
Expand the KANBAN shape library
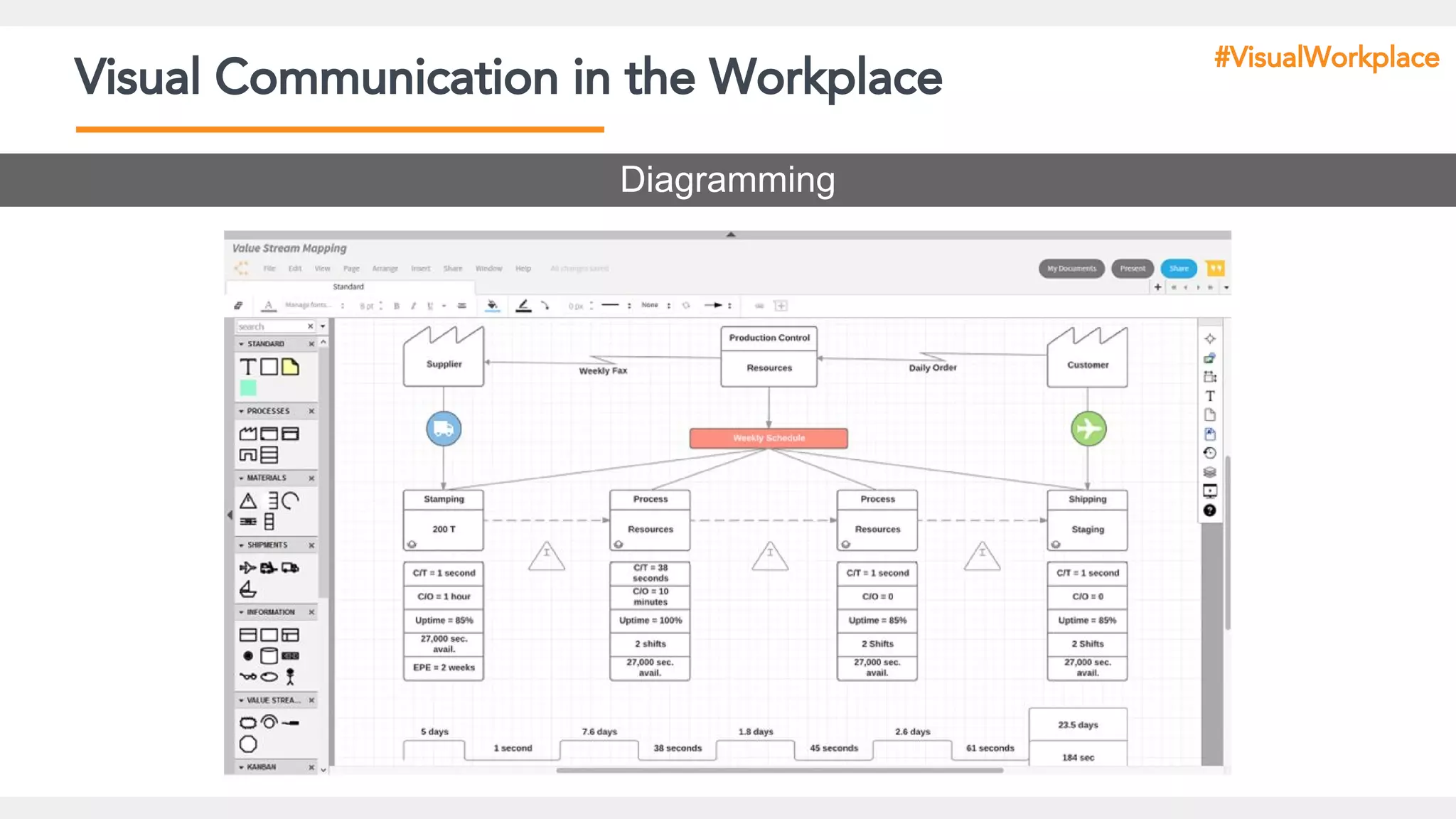click(x=242, y=767)
